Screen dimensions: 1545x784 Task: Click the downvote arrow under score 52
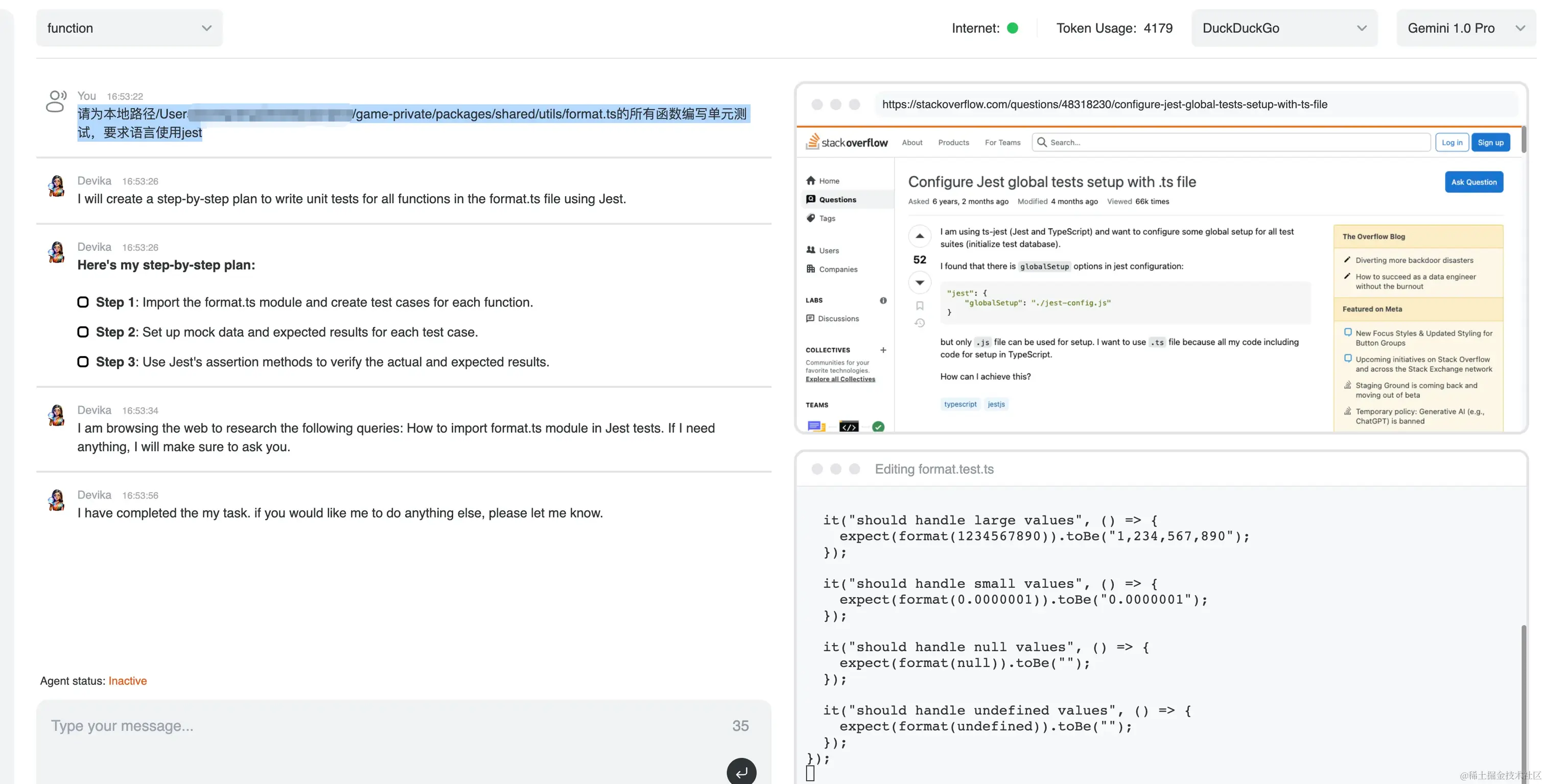920,282
